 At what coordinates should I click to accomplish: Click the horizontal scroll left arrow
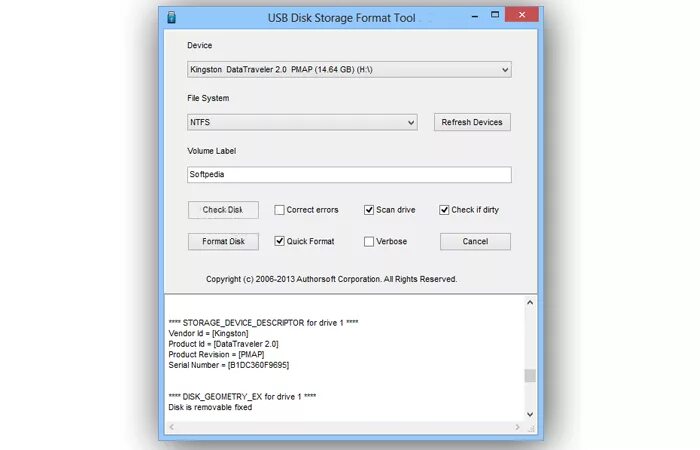click(x=171, y=427)
